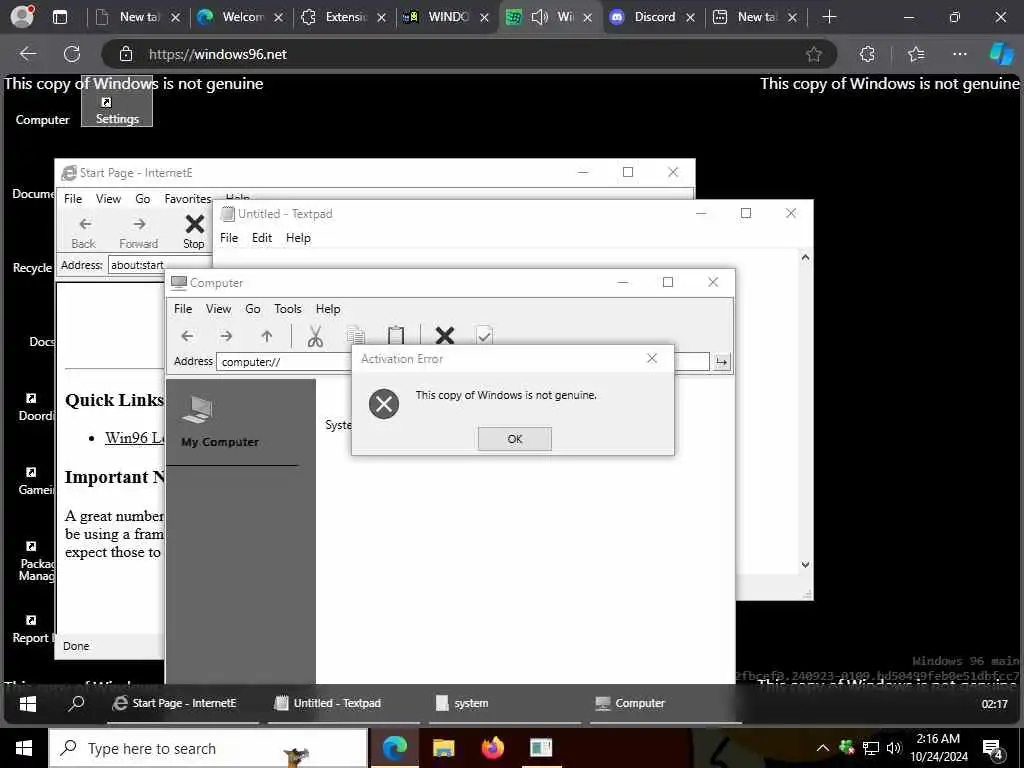Viewport: 1024px width, 768px height.
Task: Click the Properties checkmark icon
Action: click(x=484, y=335)
